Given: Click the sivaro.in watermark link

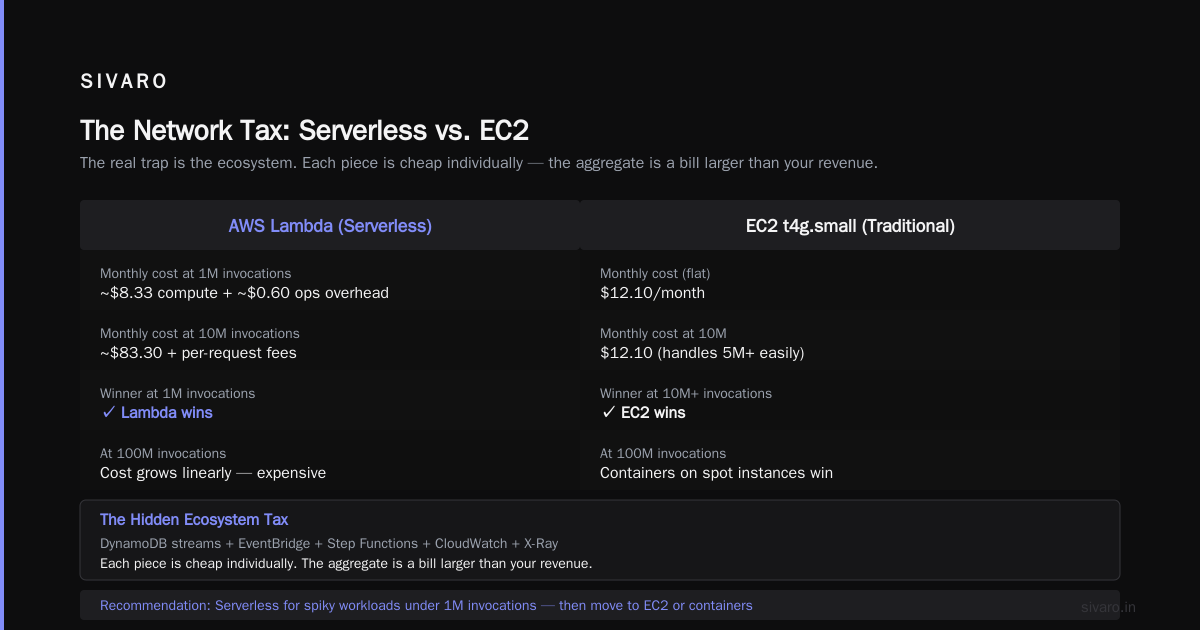Looking at the screenshot, I should 1109,607.
